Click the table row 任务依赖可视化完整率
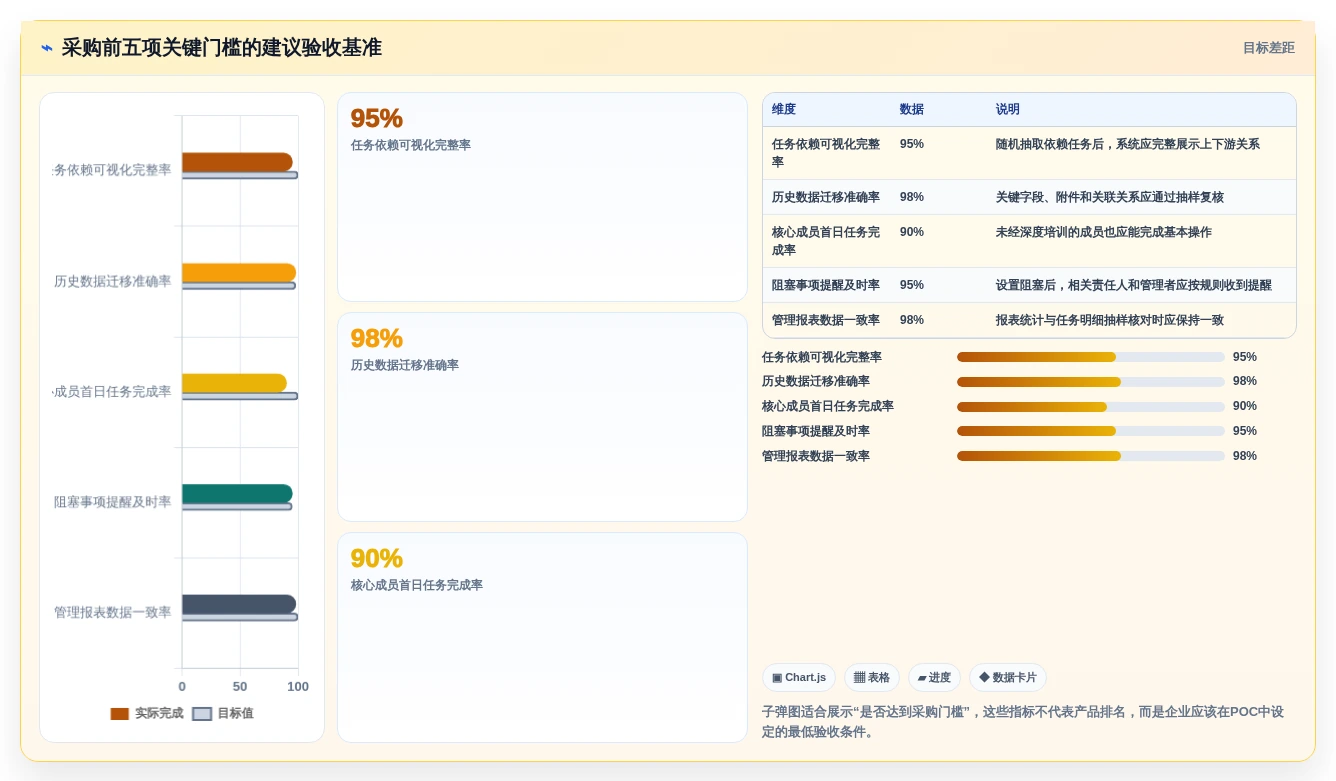 click(1029, 153)
